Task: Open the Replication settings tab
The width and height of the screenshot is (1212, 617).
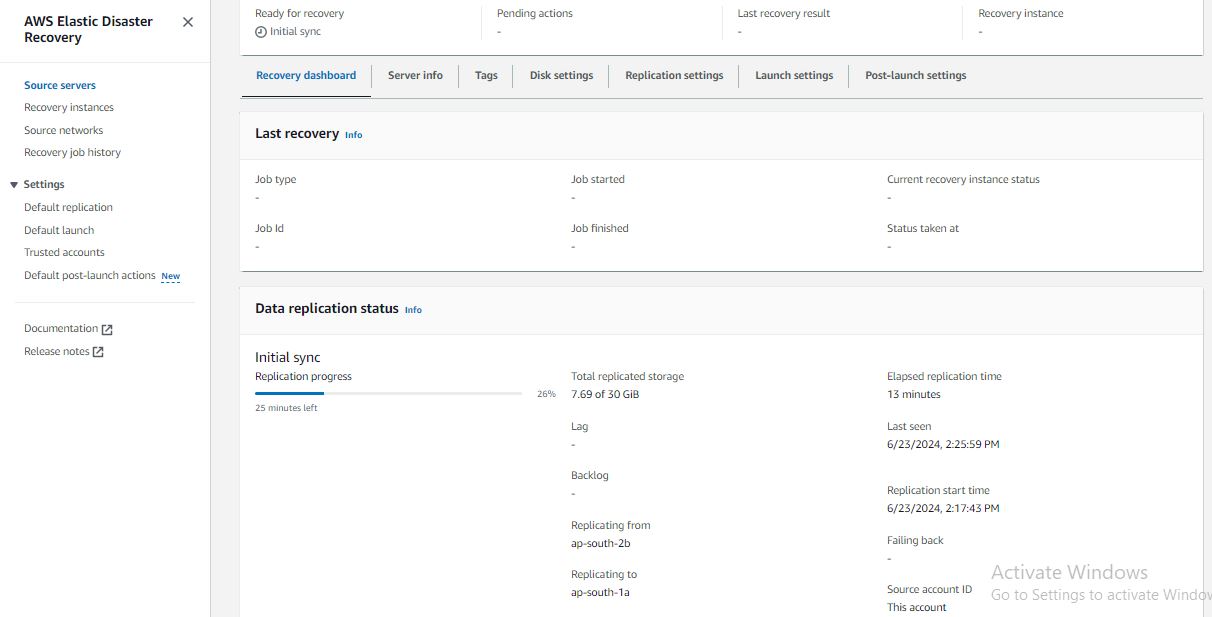Action: (x=674, y=75)
